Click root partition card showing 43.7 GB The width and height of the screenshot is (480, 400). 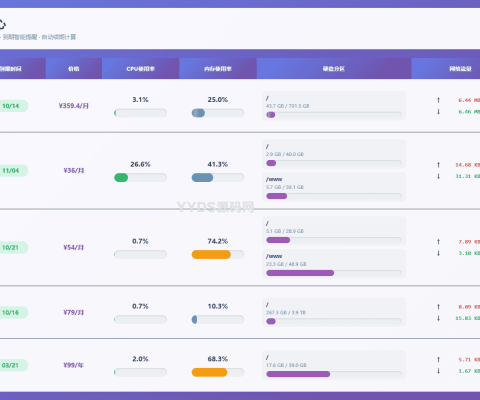[334, 106]
